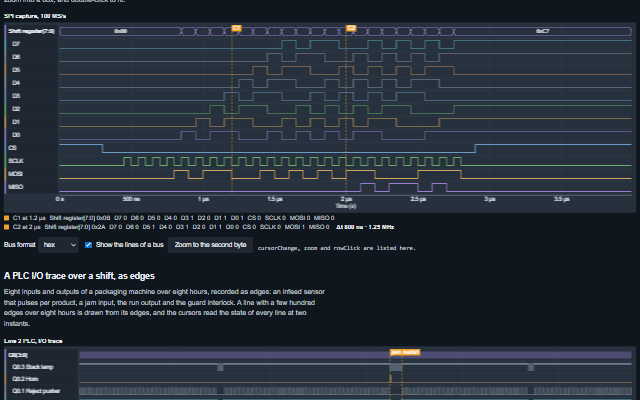Click the '2.5 µs' time axis tick label
The image size is (640, 400).
click(x=418, y=199)
